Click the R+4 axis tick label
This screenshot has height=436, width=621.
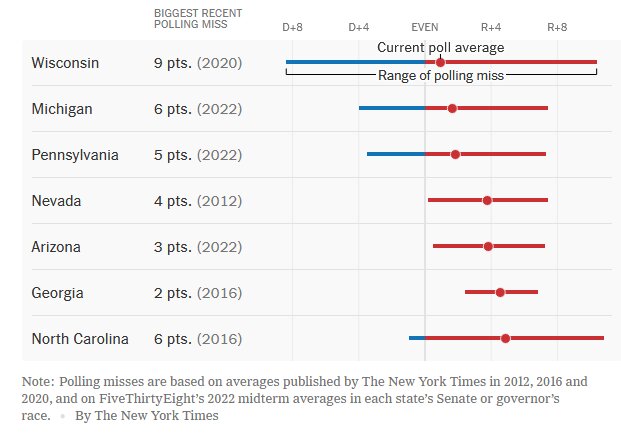(x=491, y=26)
